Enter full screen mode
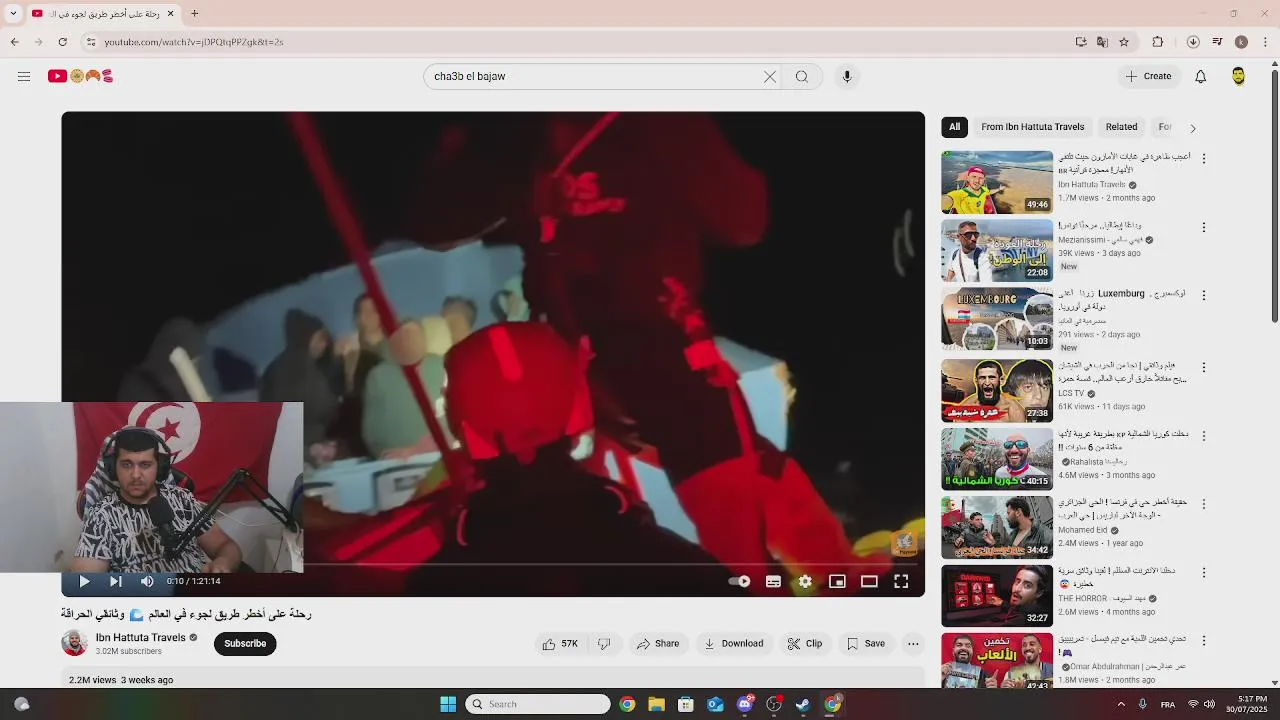Viewport: 1280px width, 720px height. (x=901, y=581)
